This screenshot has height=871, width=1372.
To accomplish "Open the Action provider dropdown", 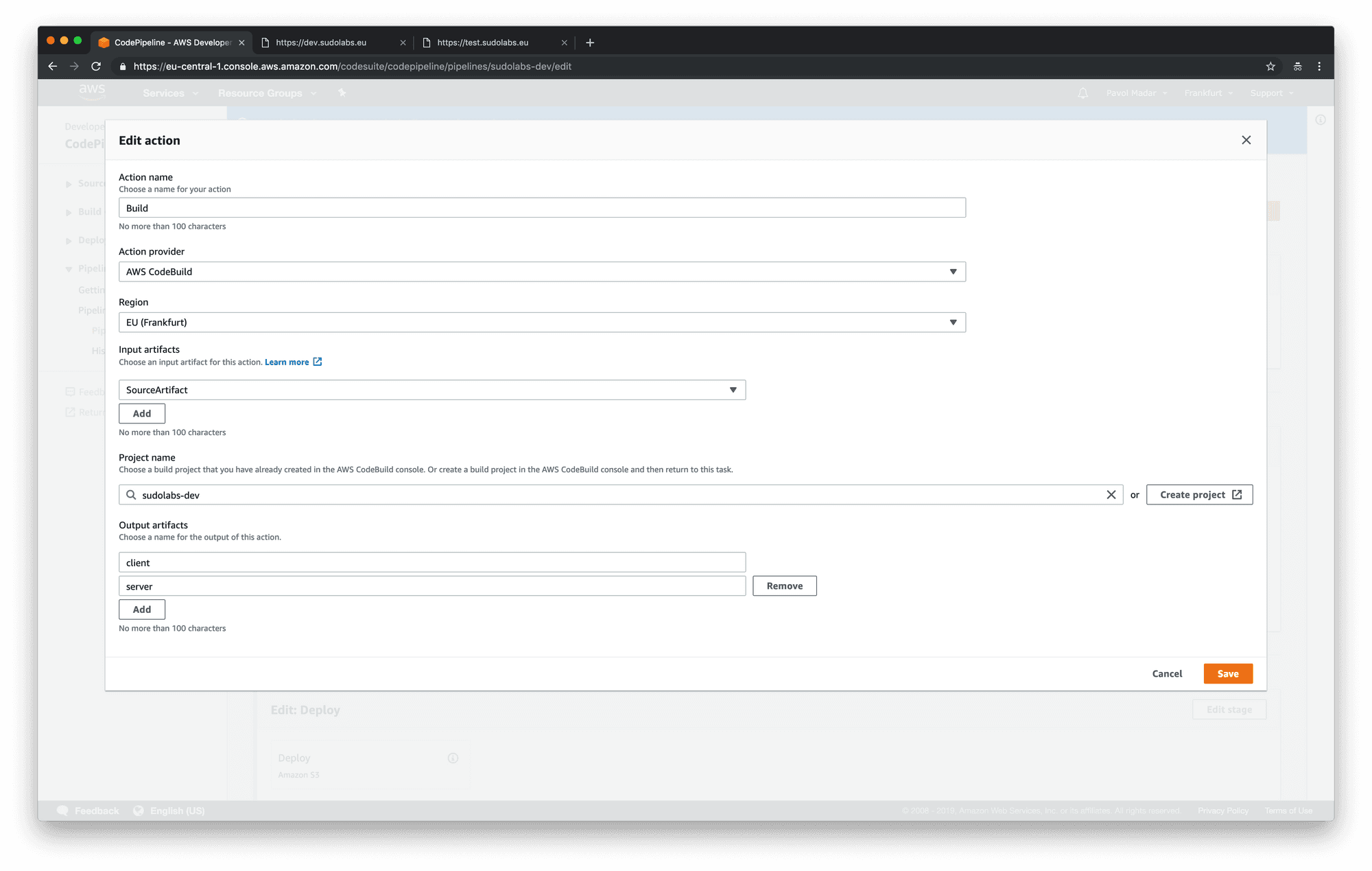I will pos(542,272).
